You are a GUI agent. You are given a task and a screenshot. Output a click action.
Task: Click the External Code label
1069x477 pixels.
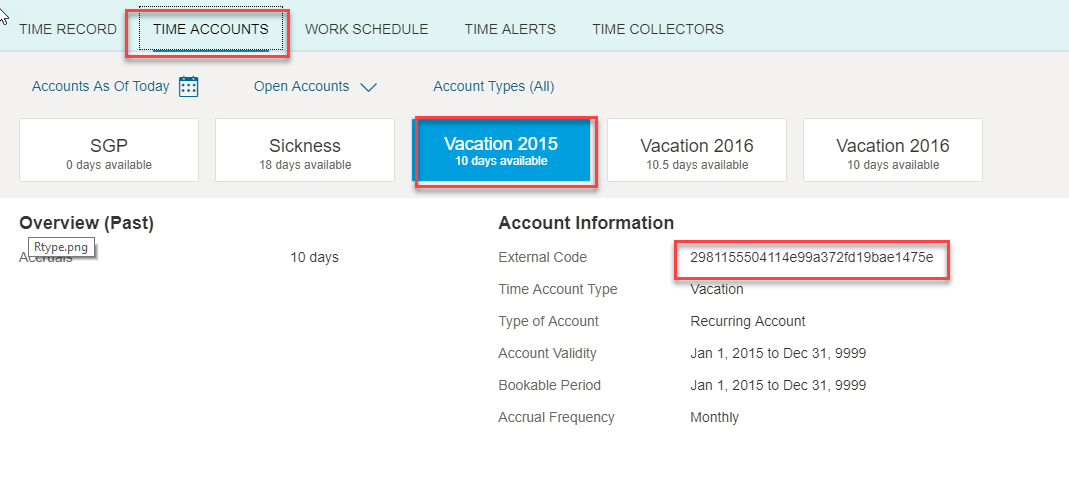(x=543, y=258)
